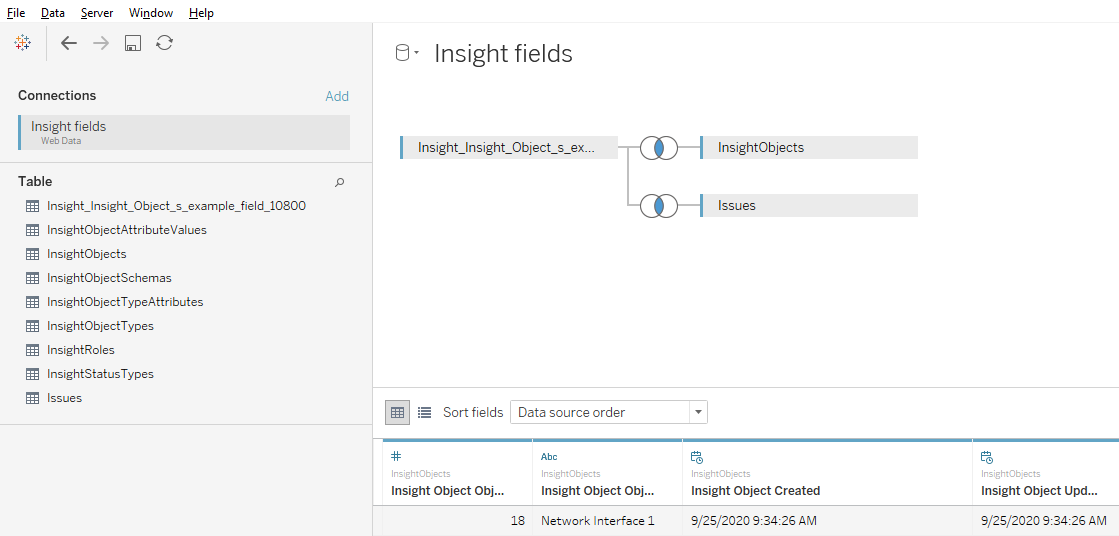Click the save icon in toolbar

click(x=132, y=43)
